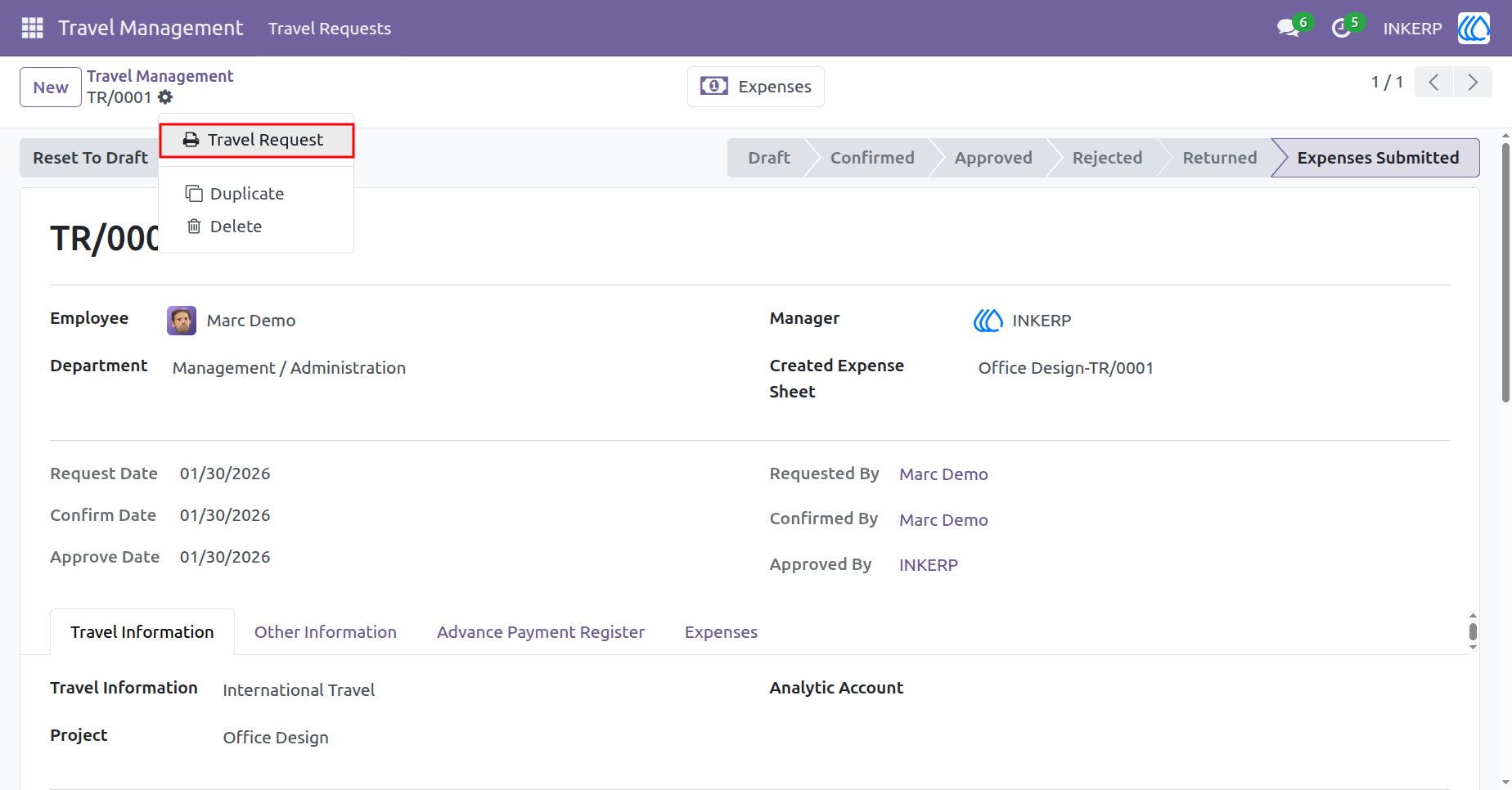The width and height of the screenshot is (1512, 790).
Task: Click the page vertical scrollbar
Action: click(1505, 272)
